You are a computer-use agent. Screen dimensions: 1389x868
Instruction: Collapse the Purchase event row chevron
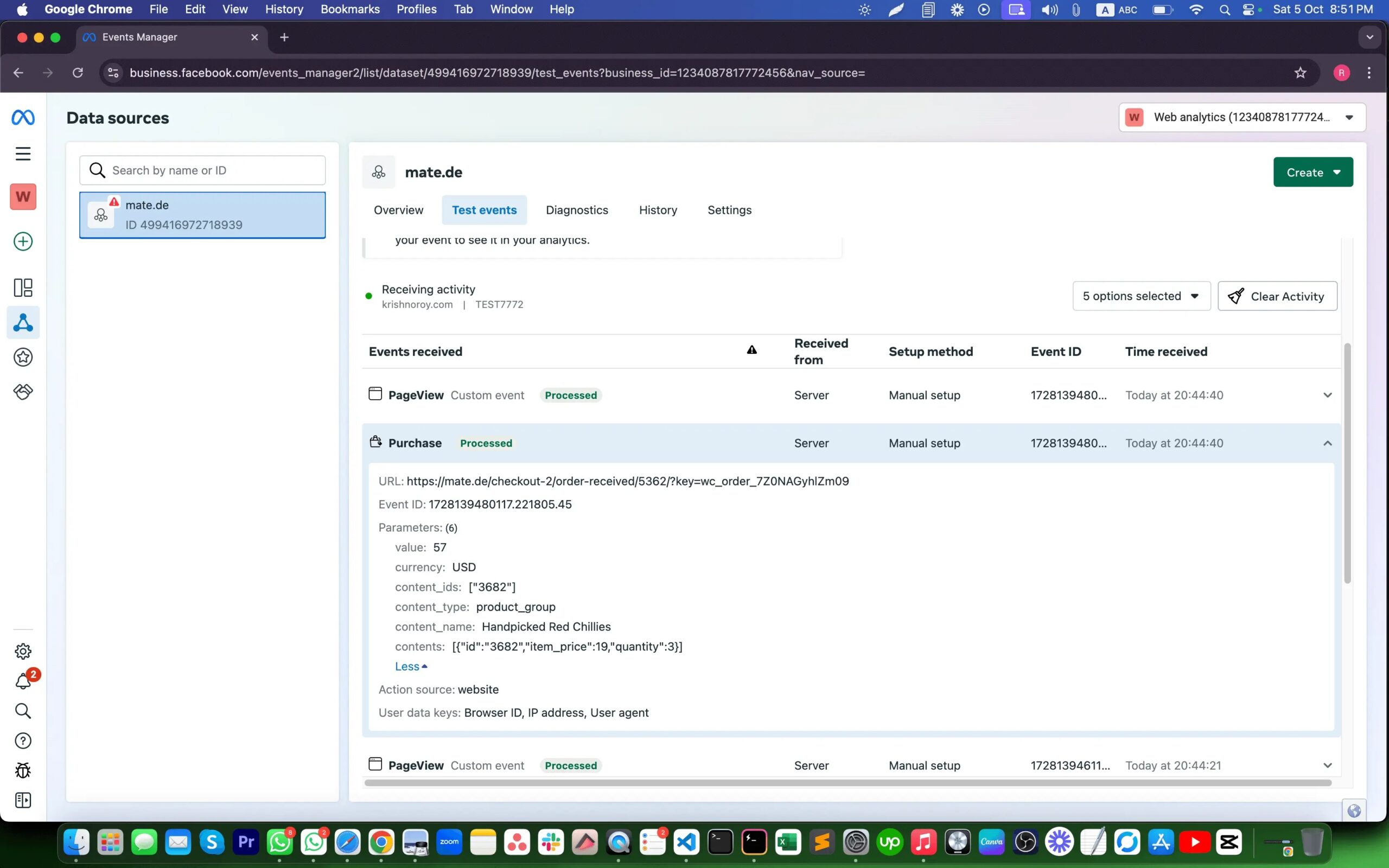(x=1327, y=443)
